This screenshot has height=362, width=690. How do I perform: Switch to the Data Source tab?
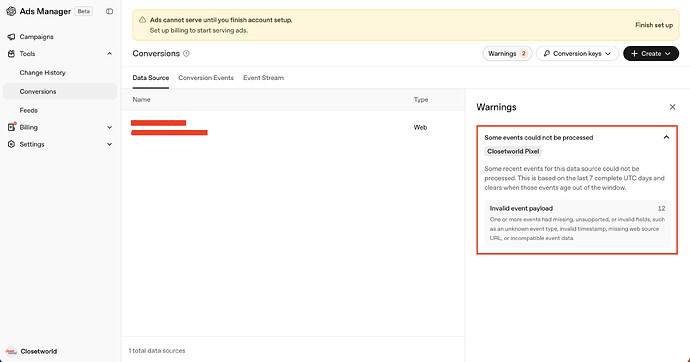coord(150,78)
